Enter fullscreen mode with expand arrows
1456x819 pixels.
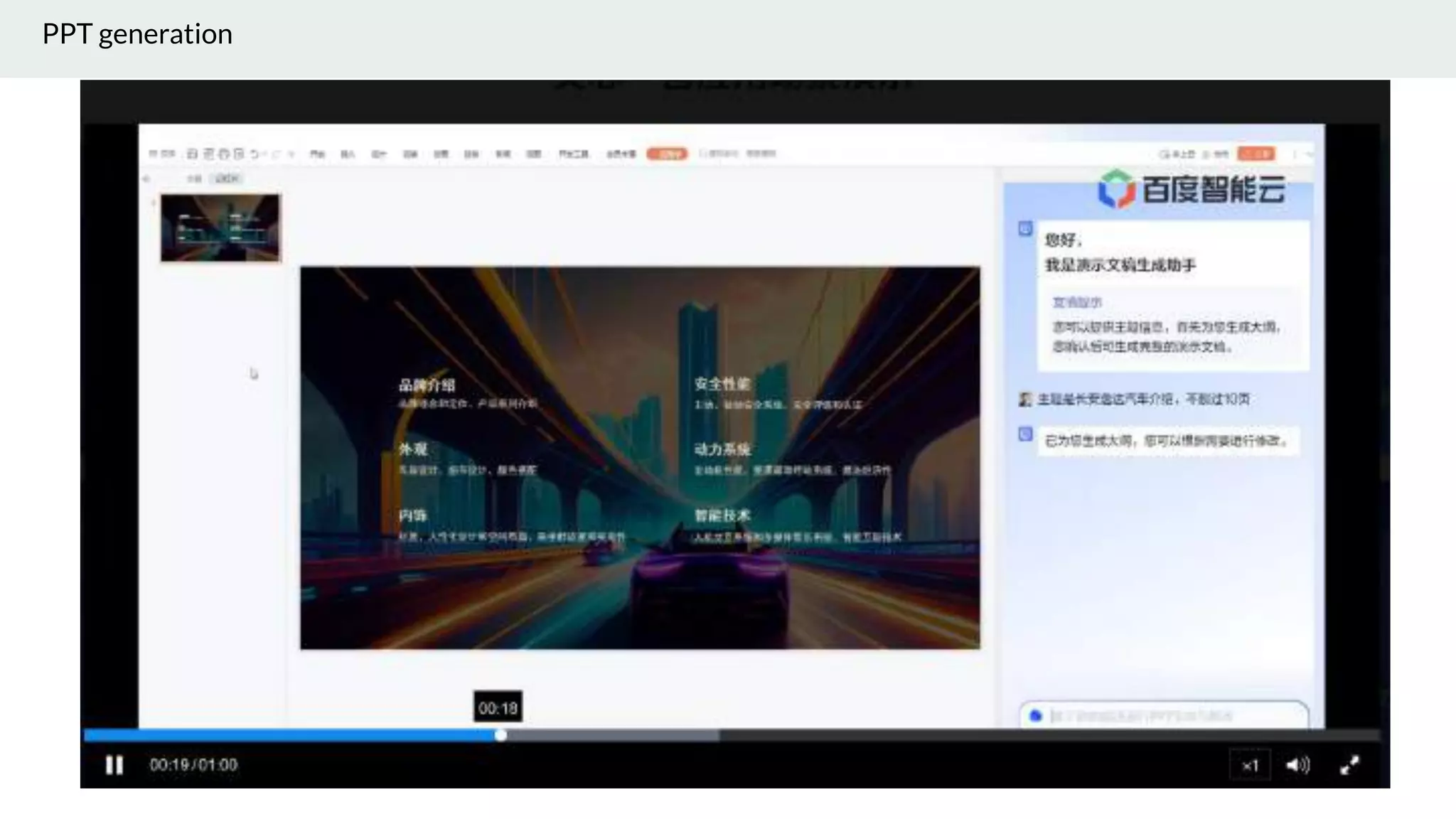tap(1349, 765)
